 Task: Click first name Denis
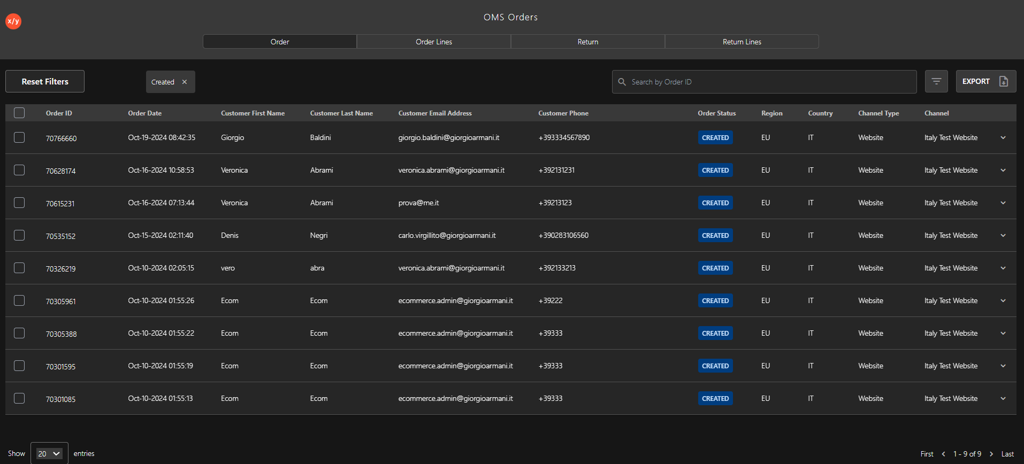pos(230,235)
